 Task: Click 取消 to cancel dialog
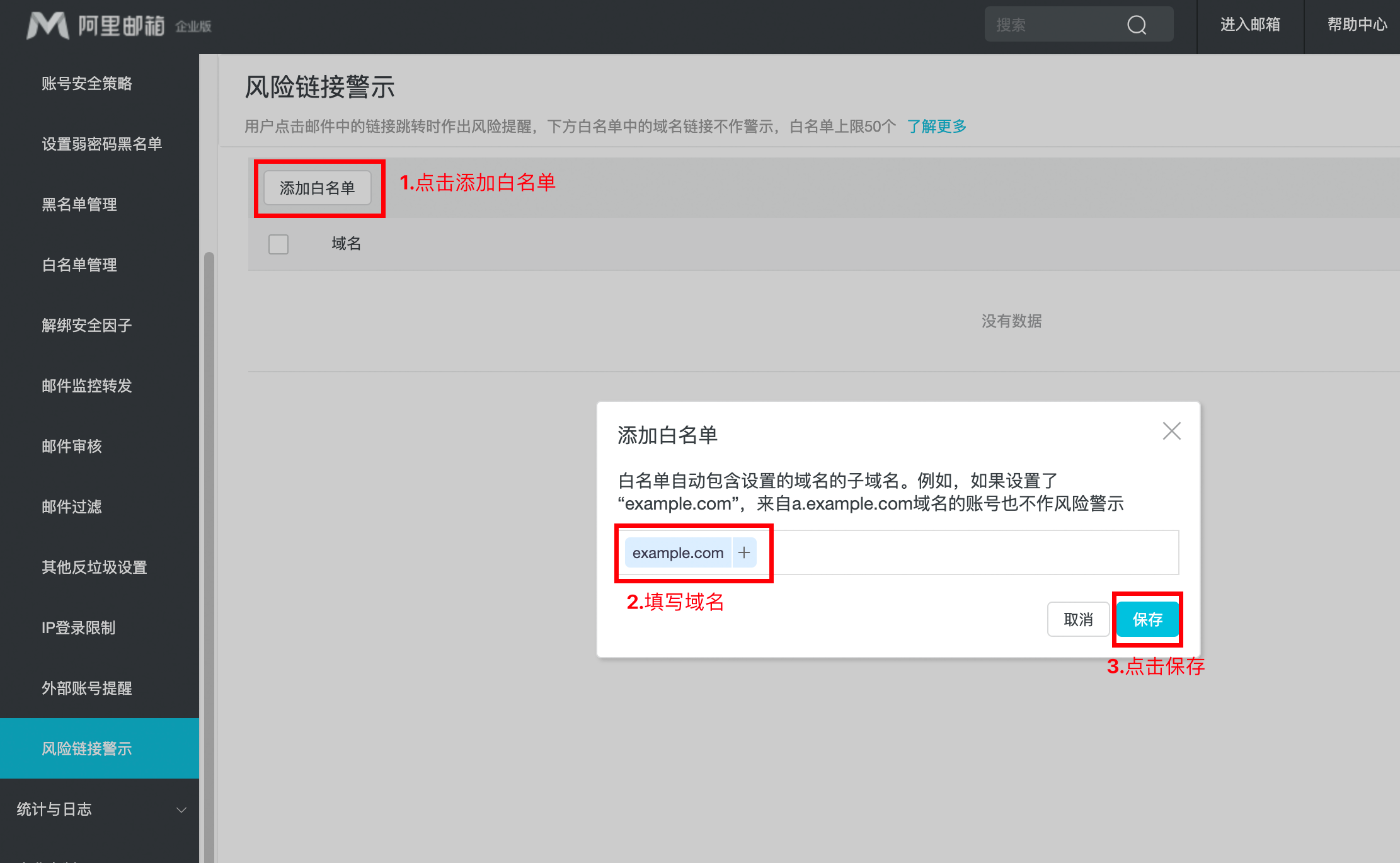click(1078, 619)
